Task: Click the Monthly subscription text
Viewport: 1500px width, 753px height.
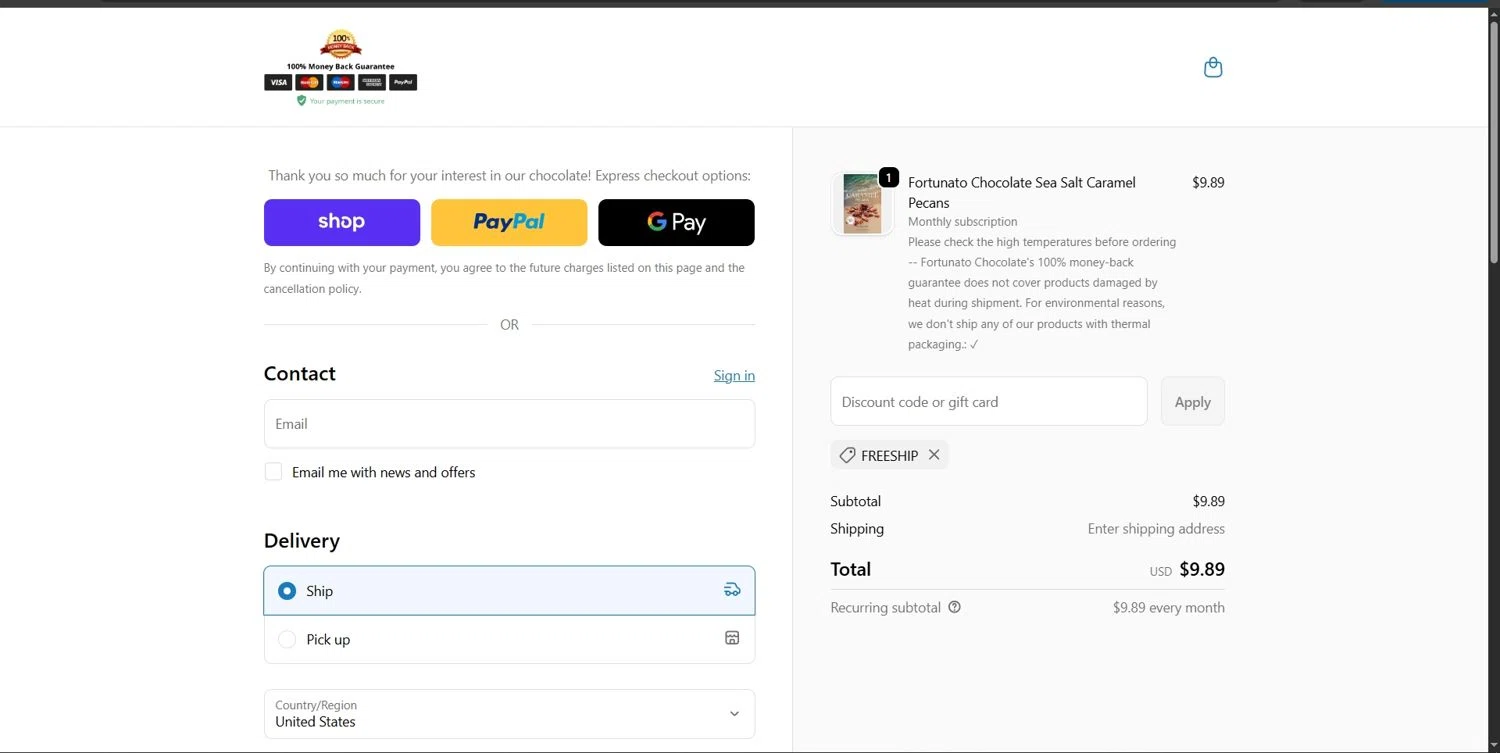Action: (x=963, y=222)
